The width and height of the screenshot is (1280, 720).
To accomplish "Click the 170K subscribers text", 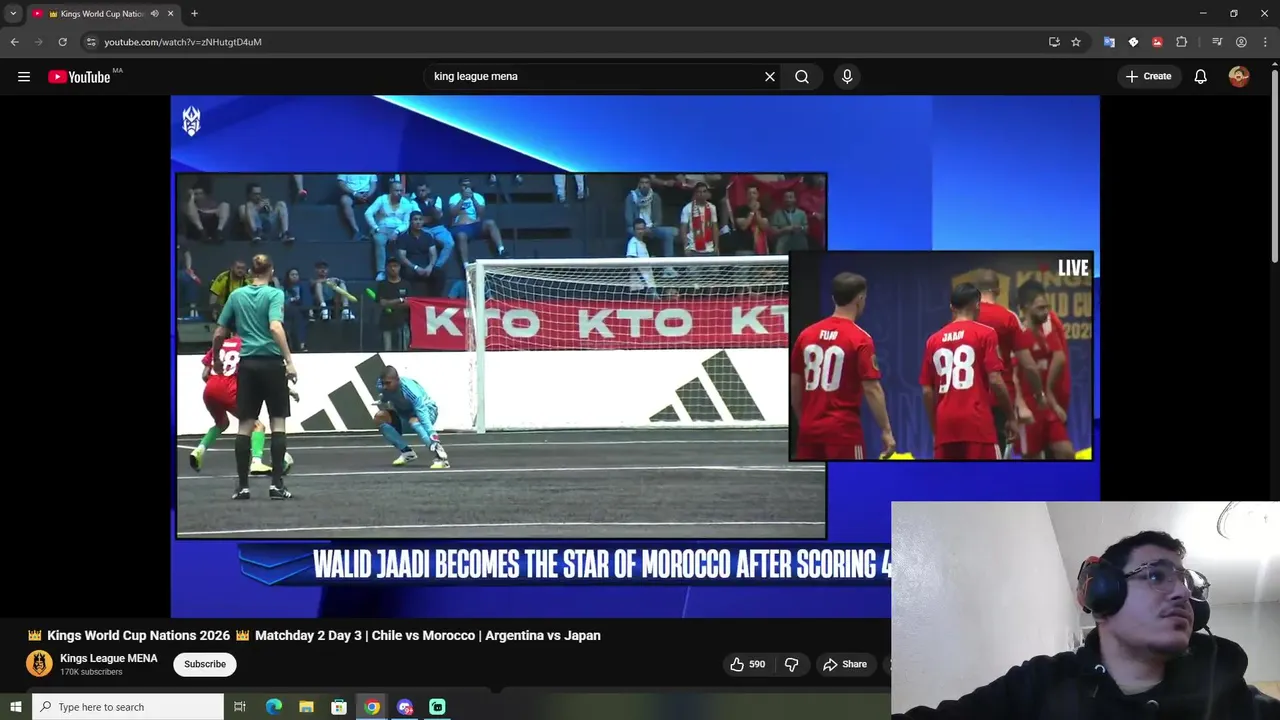I will click(x=91, y=672).
